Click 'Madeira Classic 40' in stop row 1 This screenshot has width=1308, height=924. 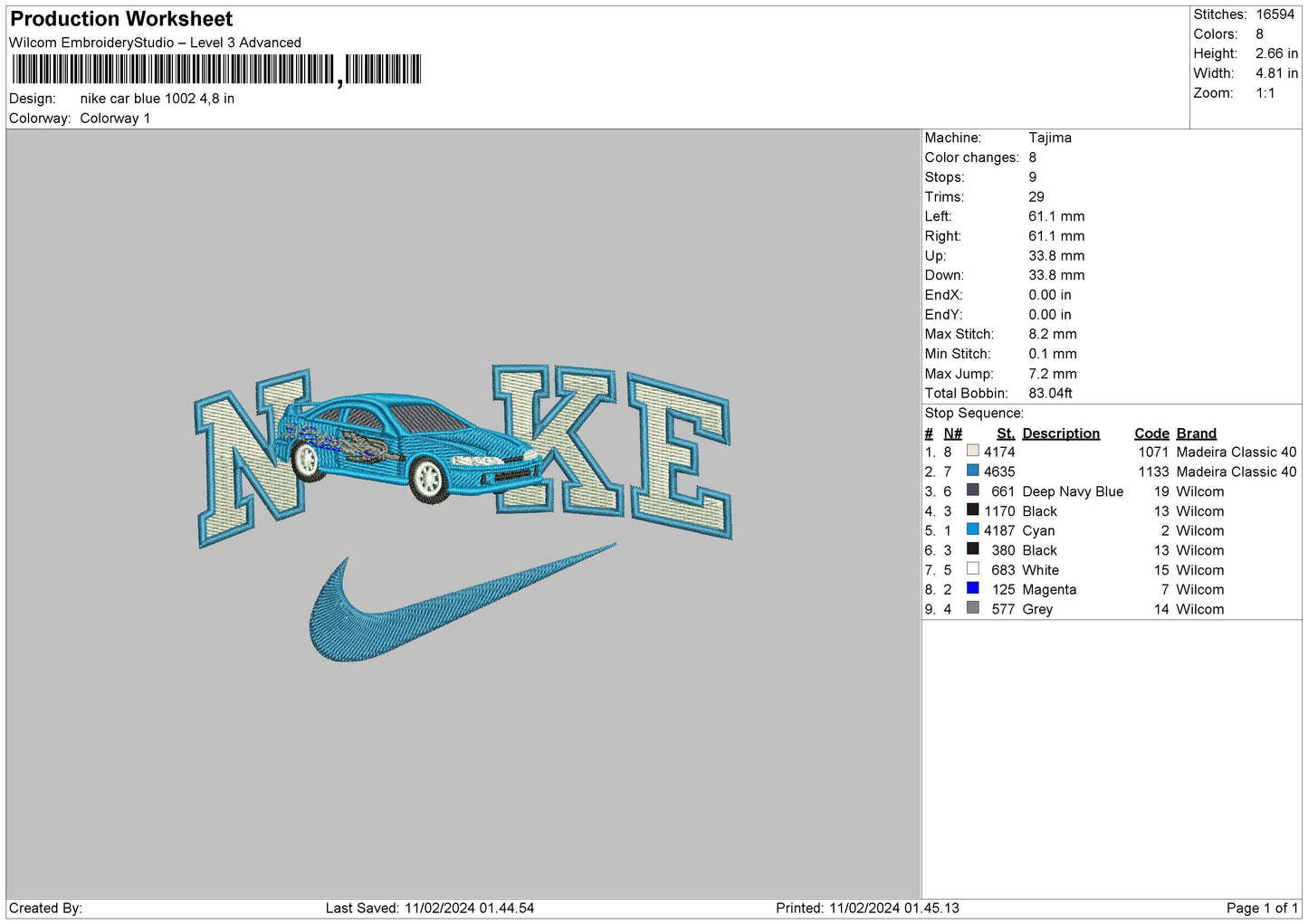[1236, 452]
